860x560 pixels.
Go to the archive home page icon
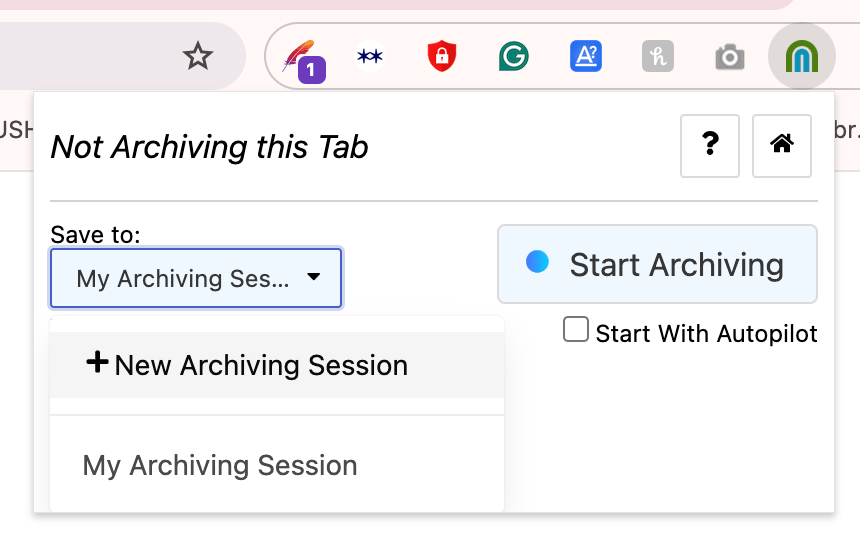click(782, 146)
